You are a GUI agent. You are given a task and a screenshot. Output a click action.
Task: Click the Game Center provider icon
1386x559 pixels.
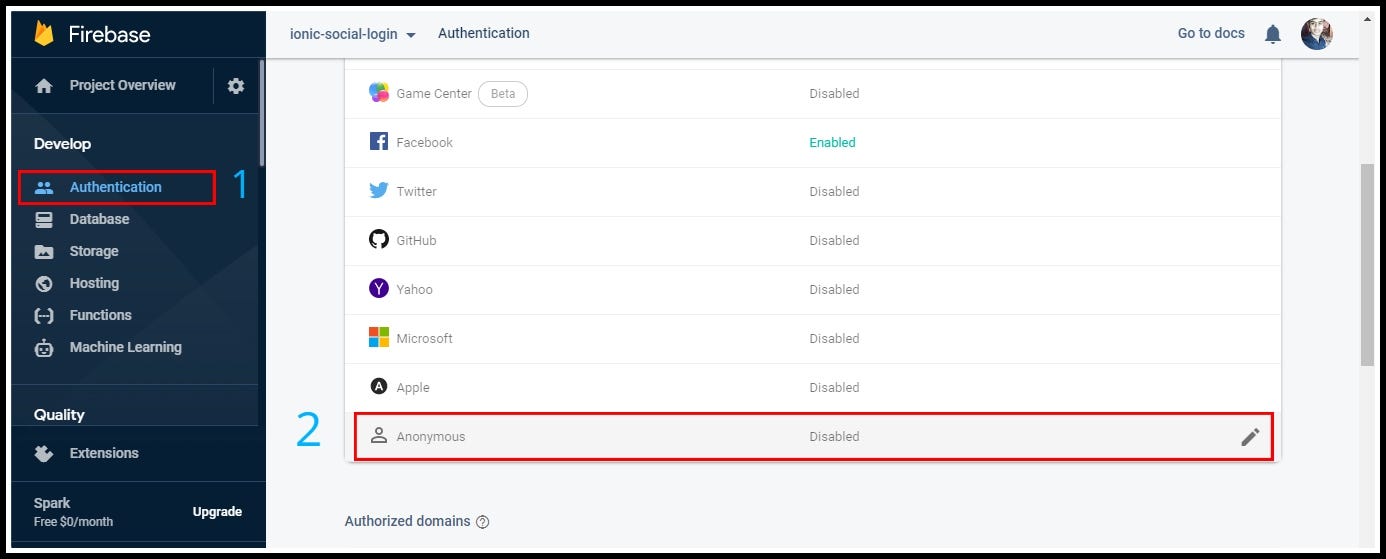point(379,93)
